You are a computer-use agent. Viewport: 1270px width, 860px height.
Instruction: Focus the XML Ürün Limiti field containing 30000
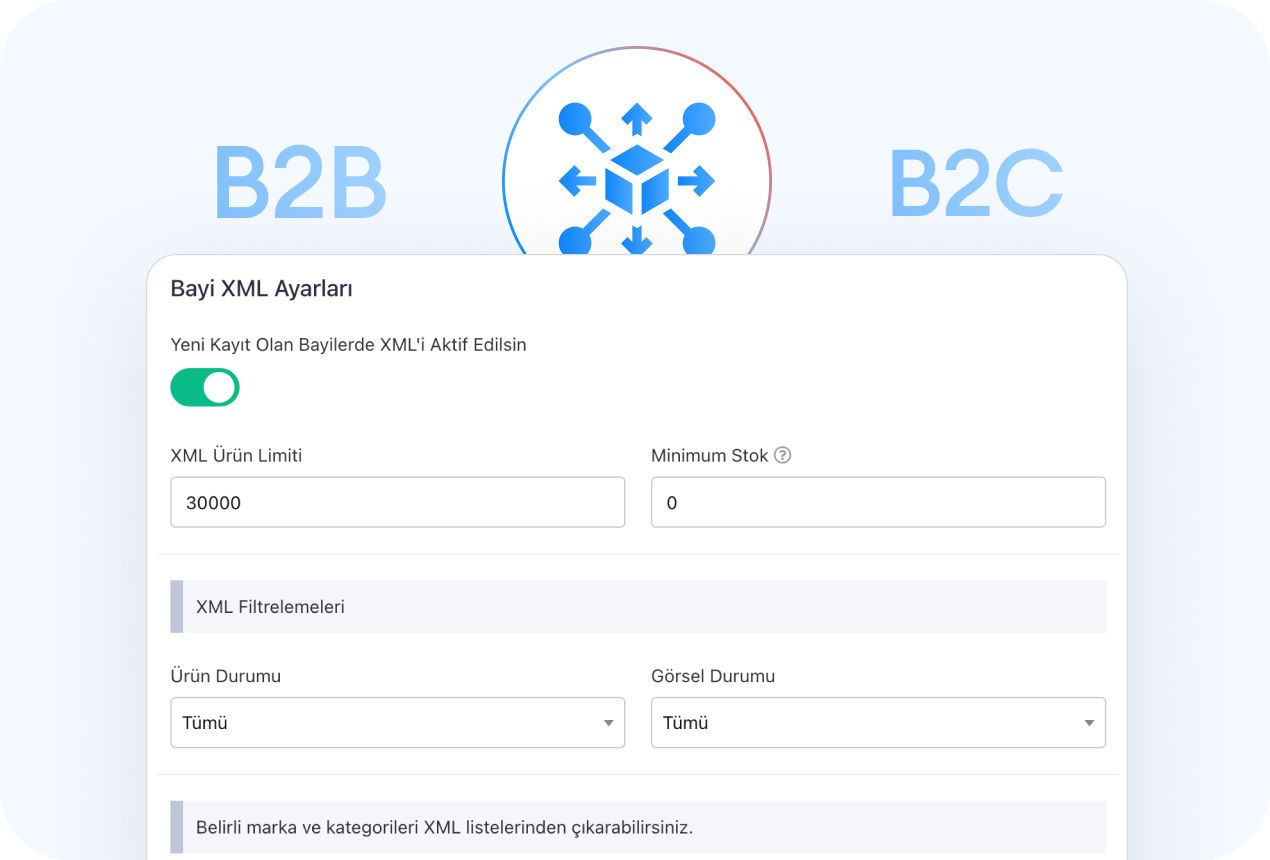click(x=398, y=502)
